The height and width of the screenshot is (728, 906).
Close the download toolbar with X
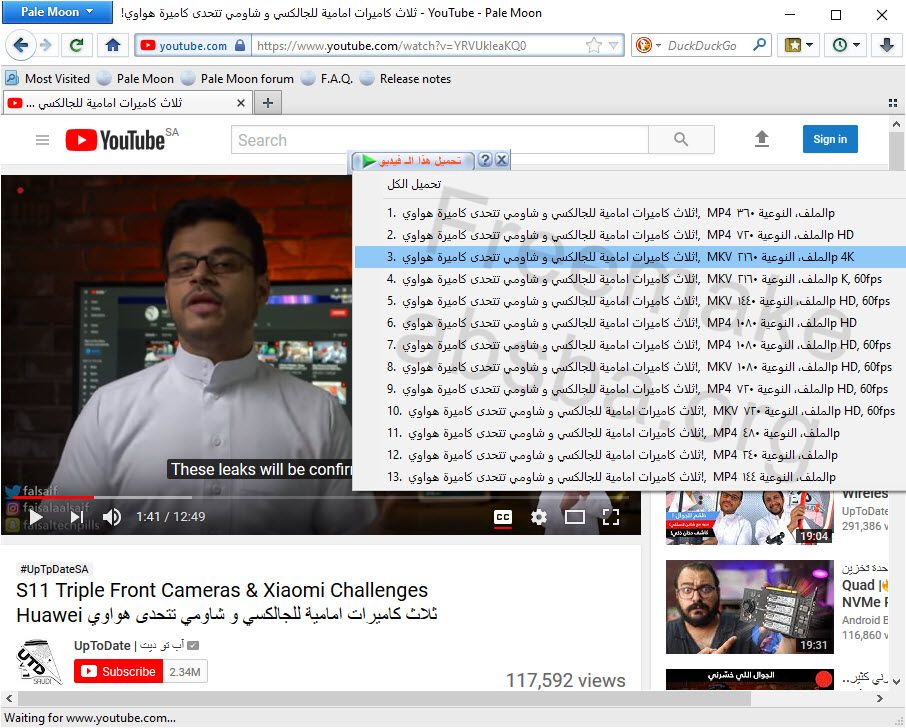coord(502,160)
